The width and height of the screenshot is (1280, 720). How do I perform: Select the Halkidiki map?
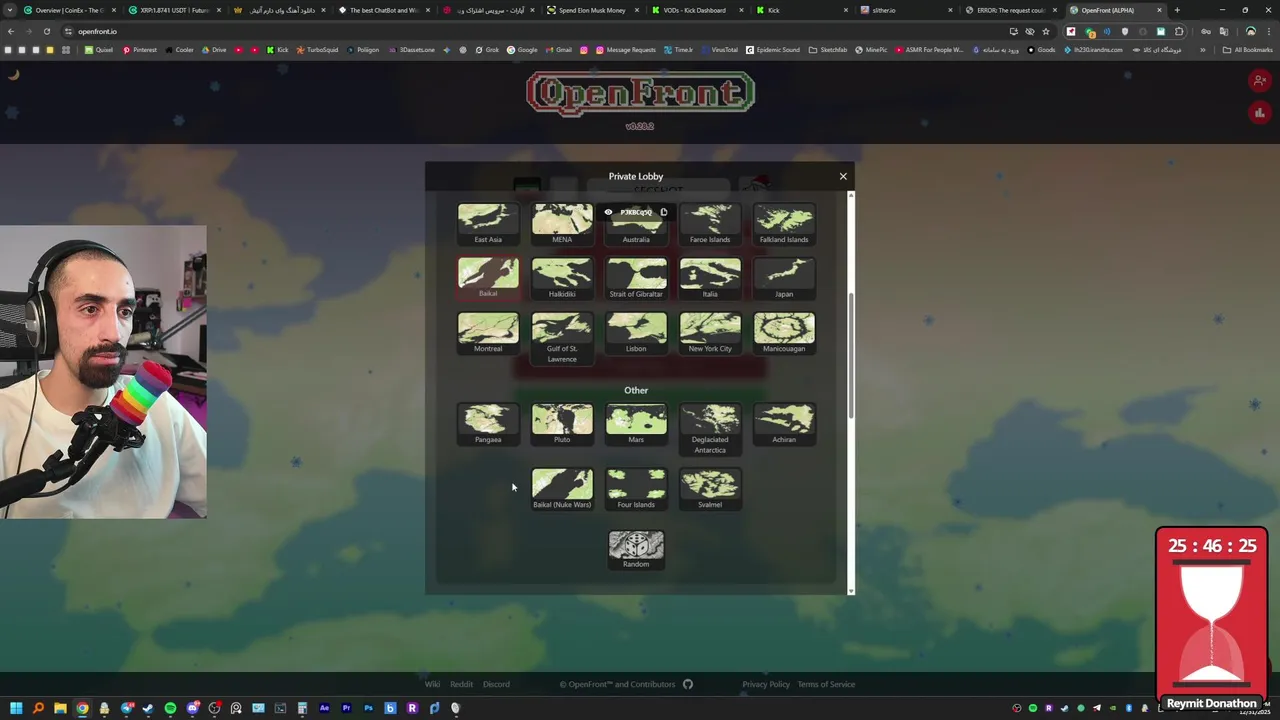tap(562, 278)
